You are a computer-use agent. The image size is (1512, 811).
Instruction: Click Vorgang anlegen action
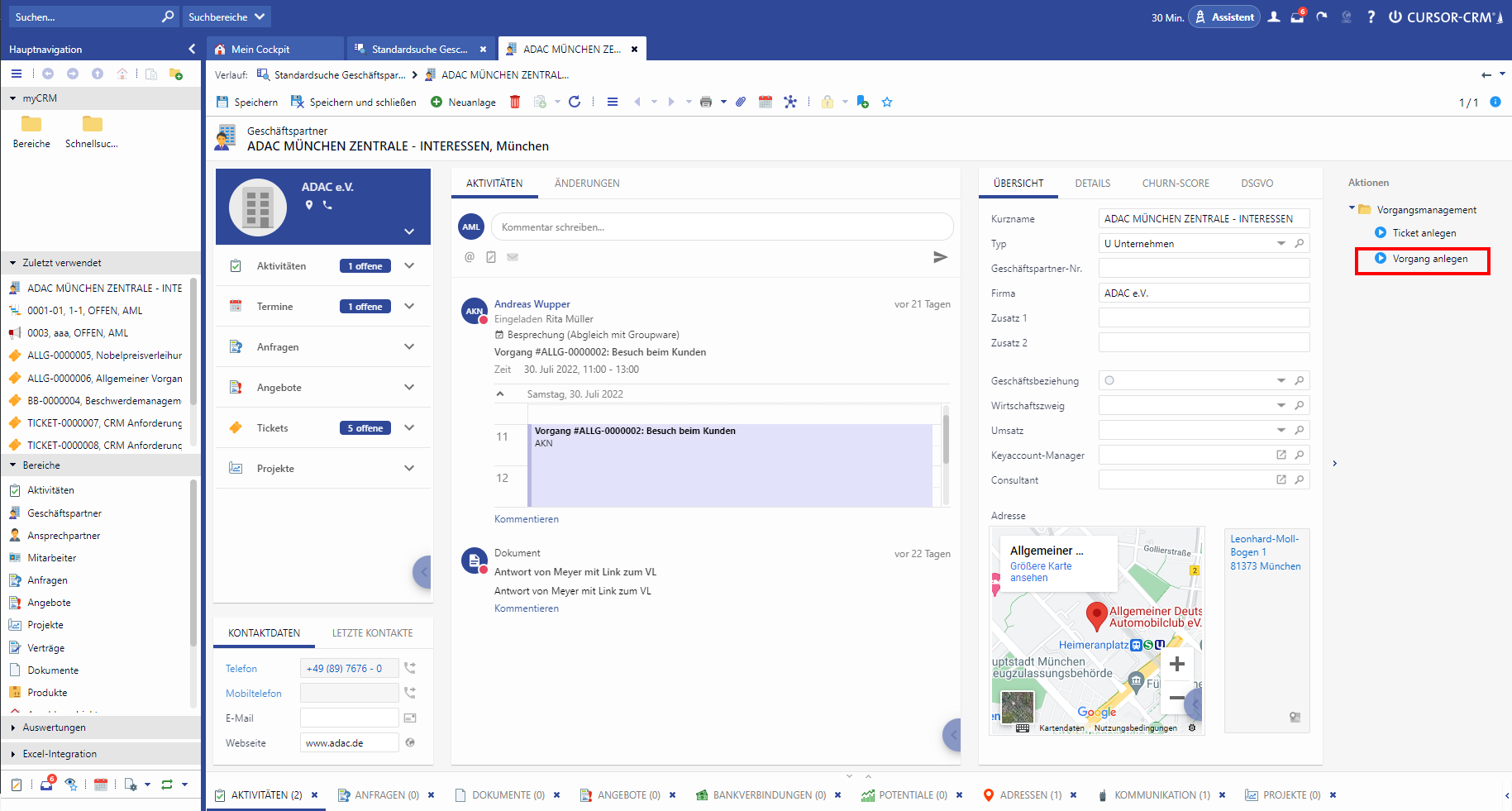1429,259
